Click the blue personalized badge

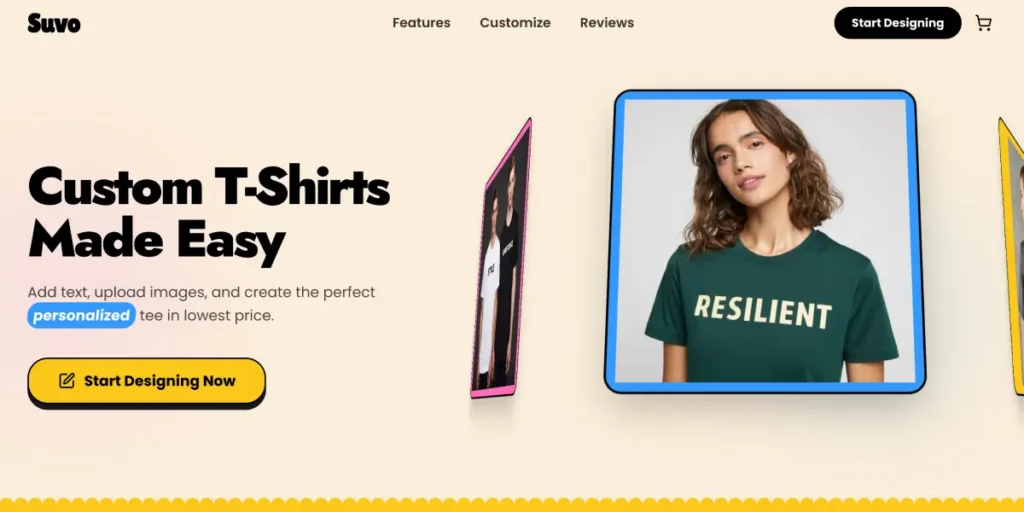pyautogui.click(x=82, y=315)
